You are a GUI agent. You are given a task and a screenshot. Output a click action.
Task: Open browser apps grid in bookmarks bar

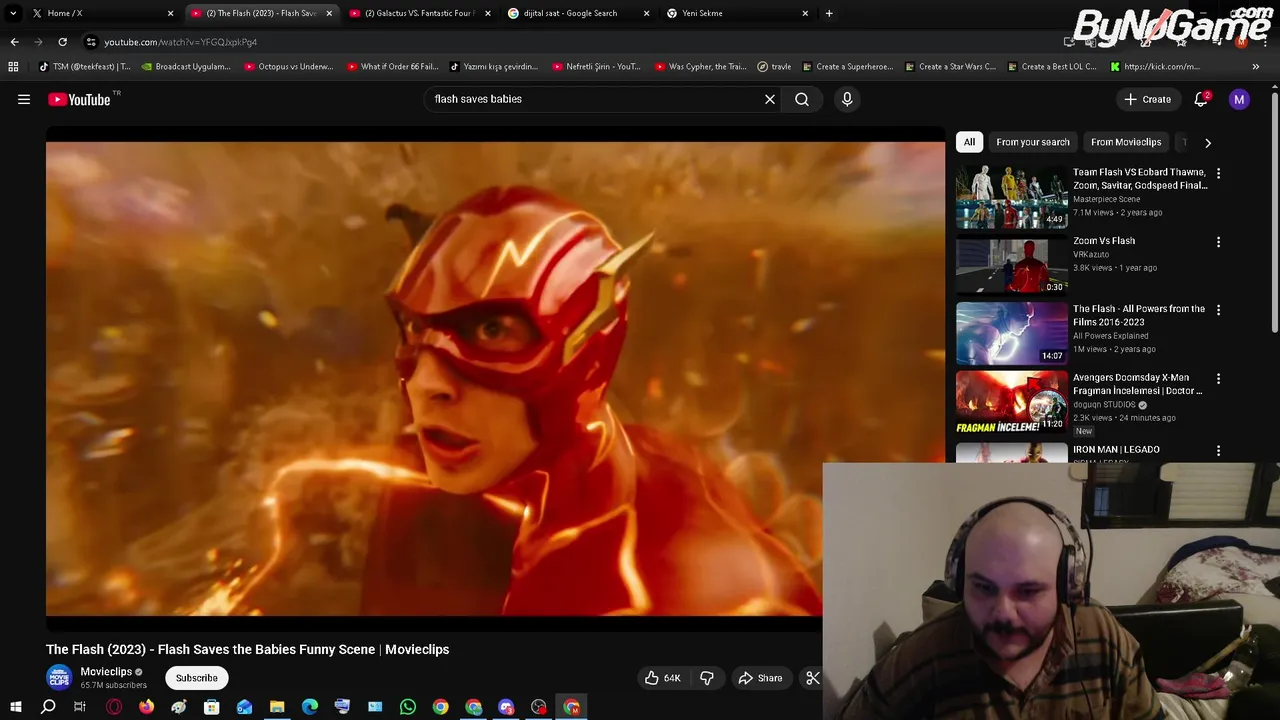click(x=13, y=67)
